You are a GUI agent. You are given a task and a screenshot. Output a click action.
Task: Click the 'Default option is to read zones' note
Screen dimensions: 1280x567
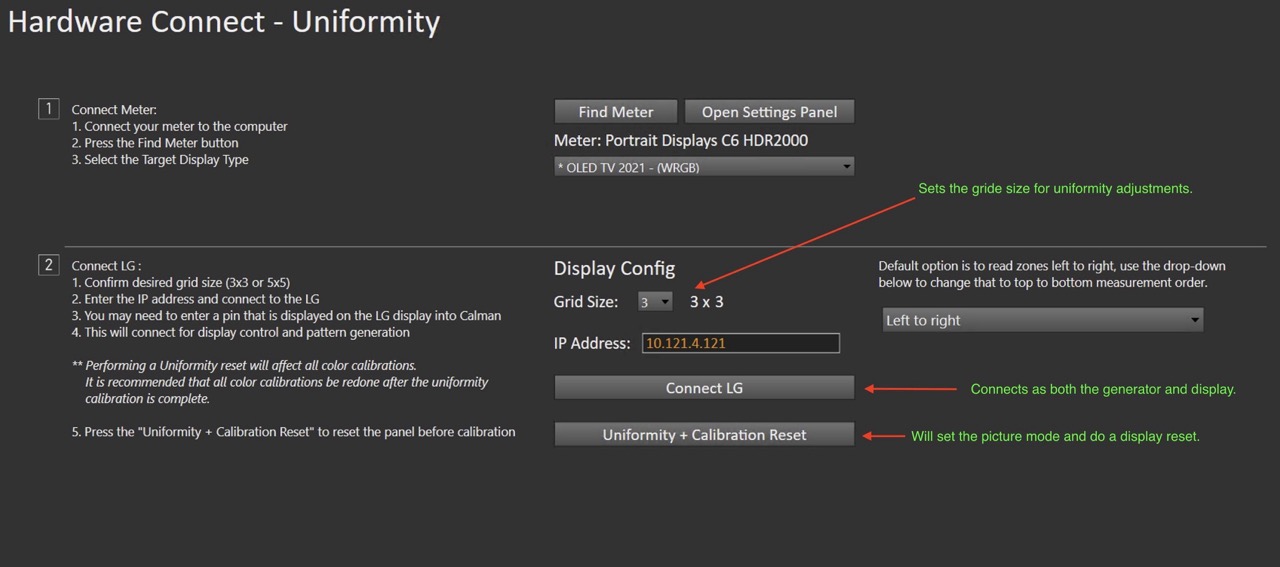coord(1052,274)
